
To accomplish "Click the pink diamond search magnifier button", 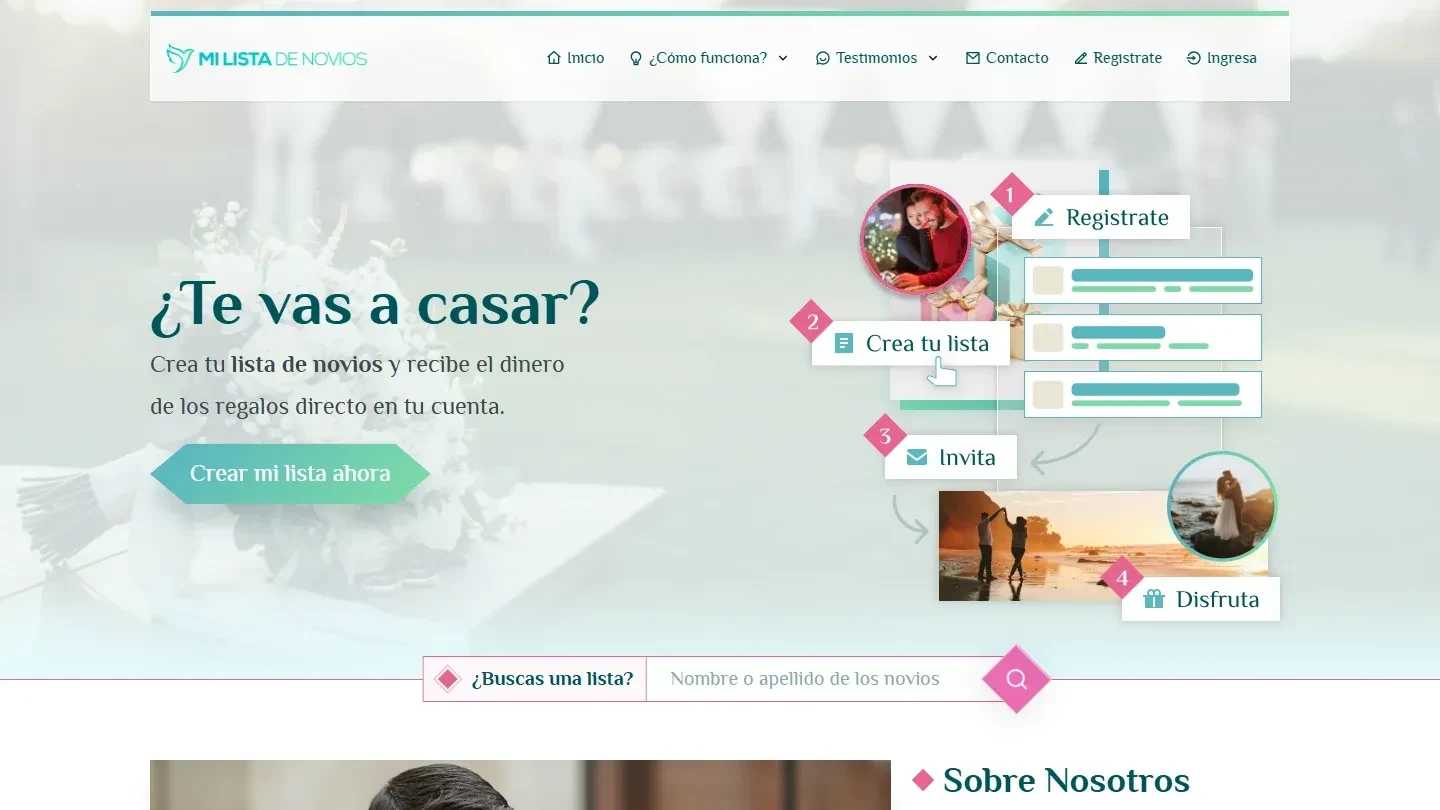I will point(1016,679).
